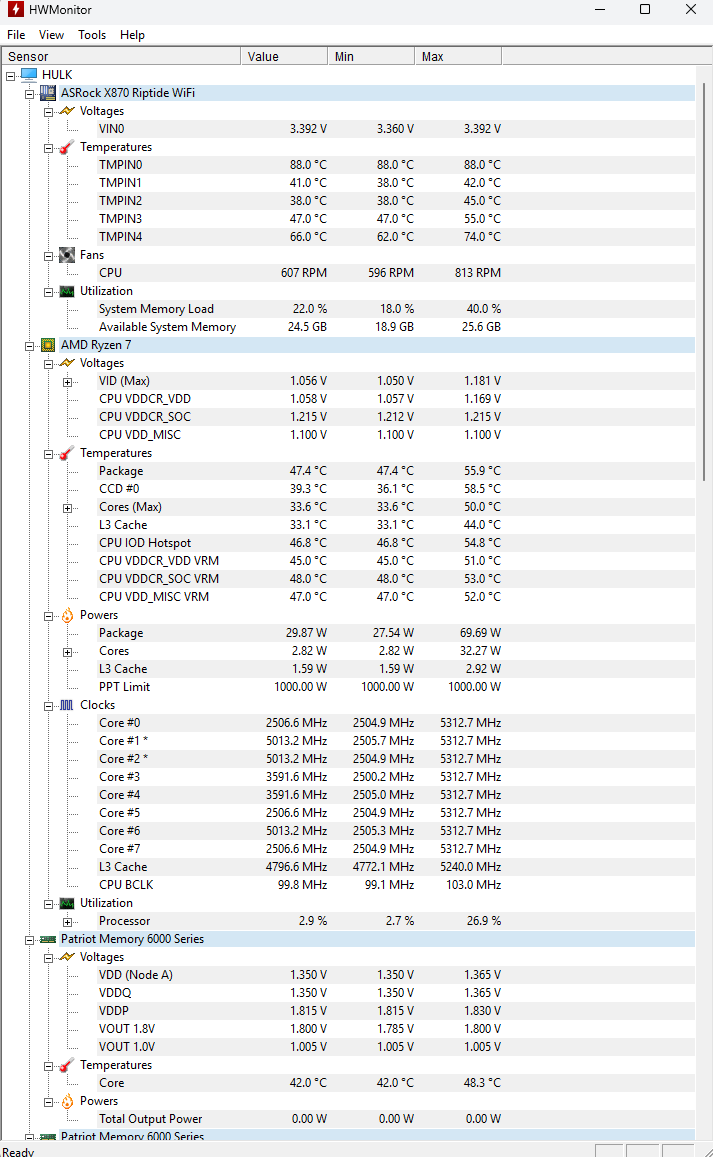
Task: Click the HULK computer icon
Action: 29,75
